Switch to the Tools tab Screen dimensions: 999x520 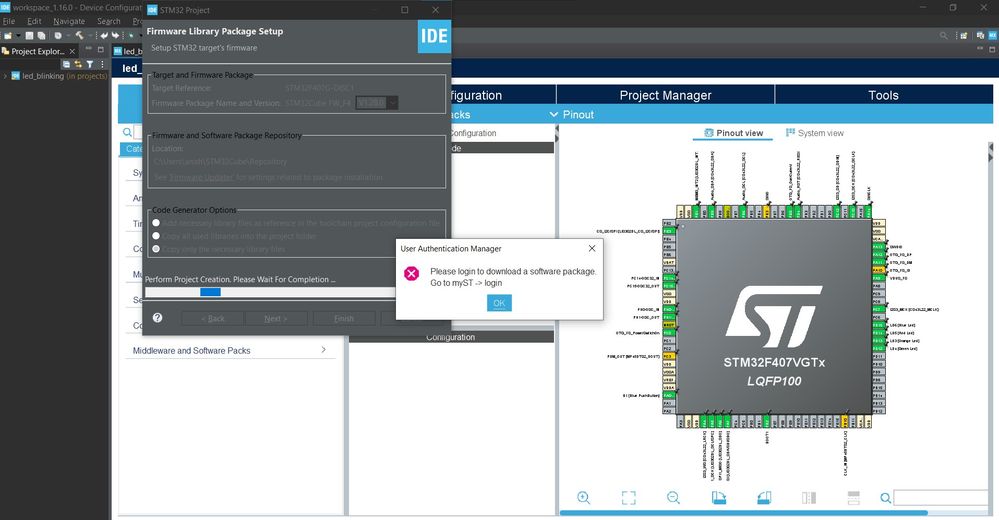pos(883,95)
